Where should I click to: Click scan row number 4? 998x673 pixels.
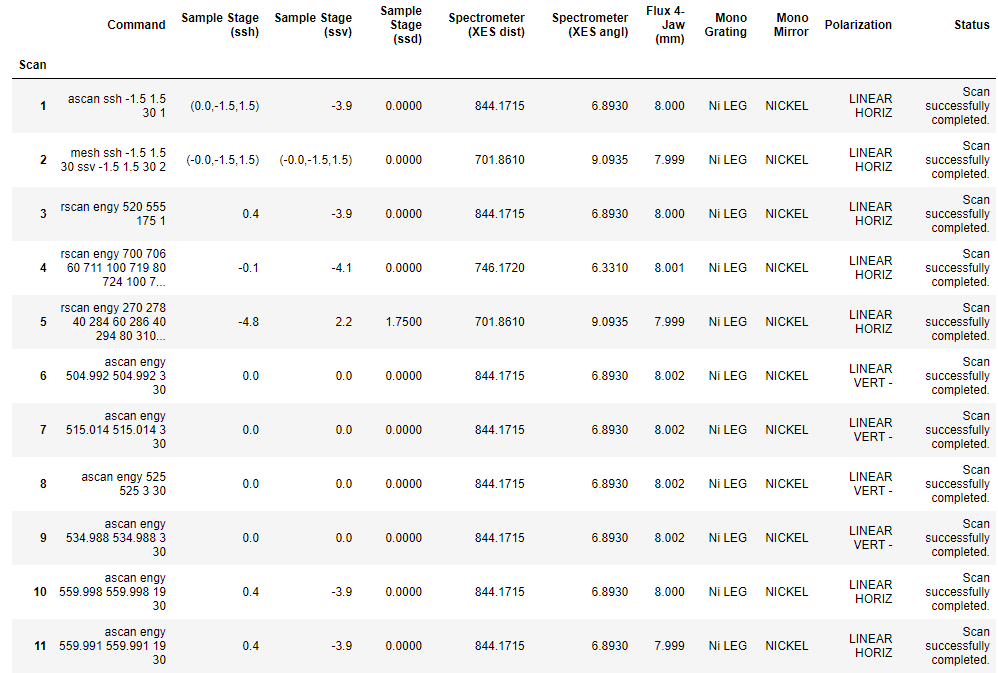pos(43,268)
